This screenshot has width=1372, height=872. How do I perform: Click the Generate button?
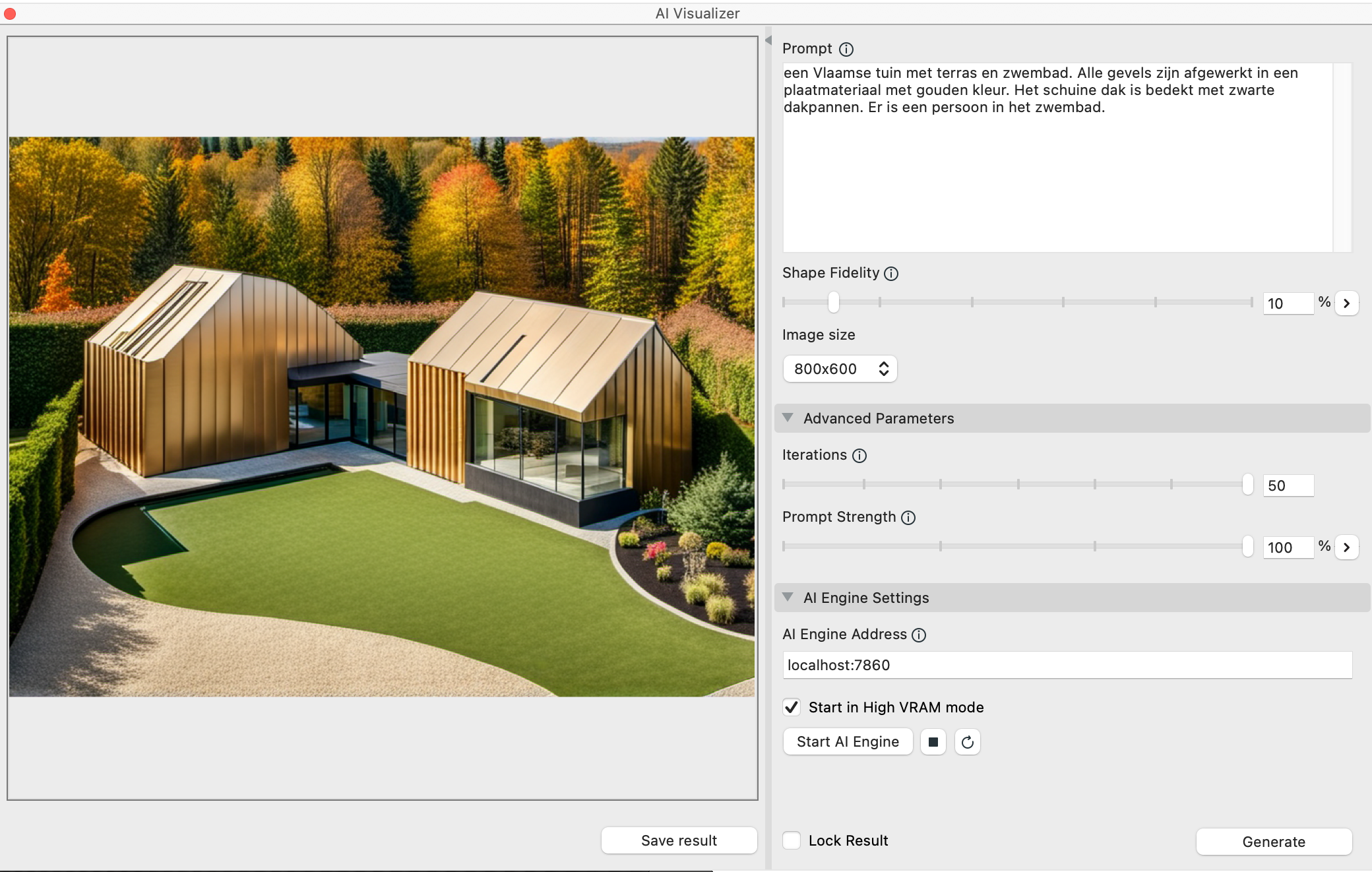[1273, 842]
